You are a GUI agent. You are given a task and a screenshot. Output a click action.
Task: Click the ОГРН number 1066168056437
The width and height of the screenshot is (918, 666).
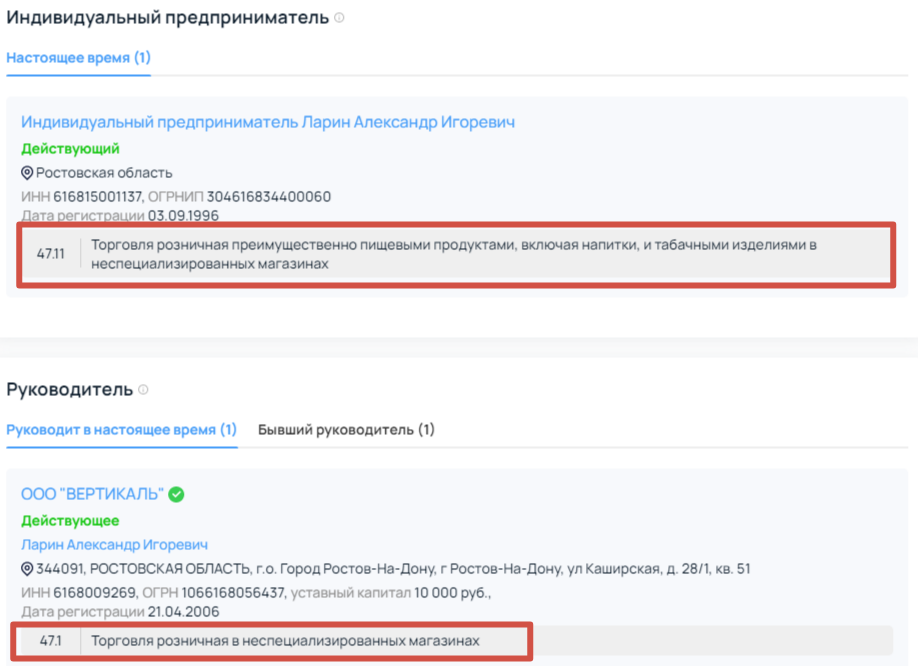point(238,593)
